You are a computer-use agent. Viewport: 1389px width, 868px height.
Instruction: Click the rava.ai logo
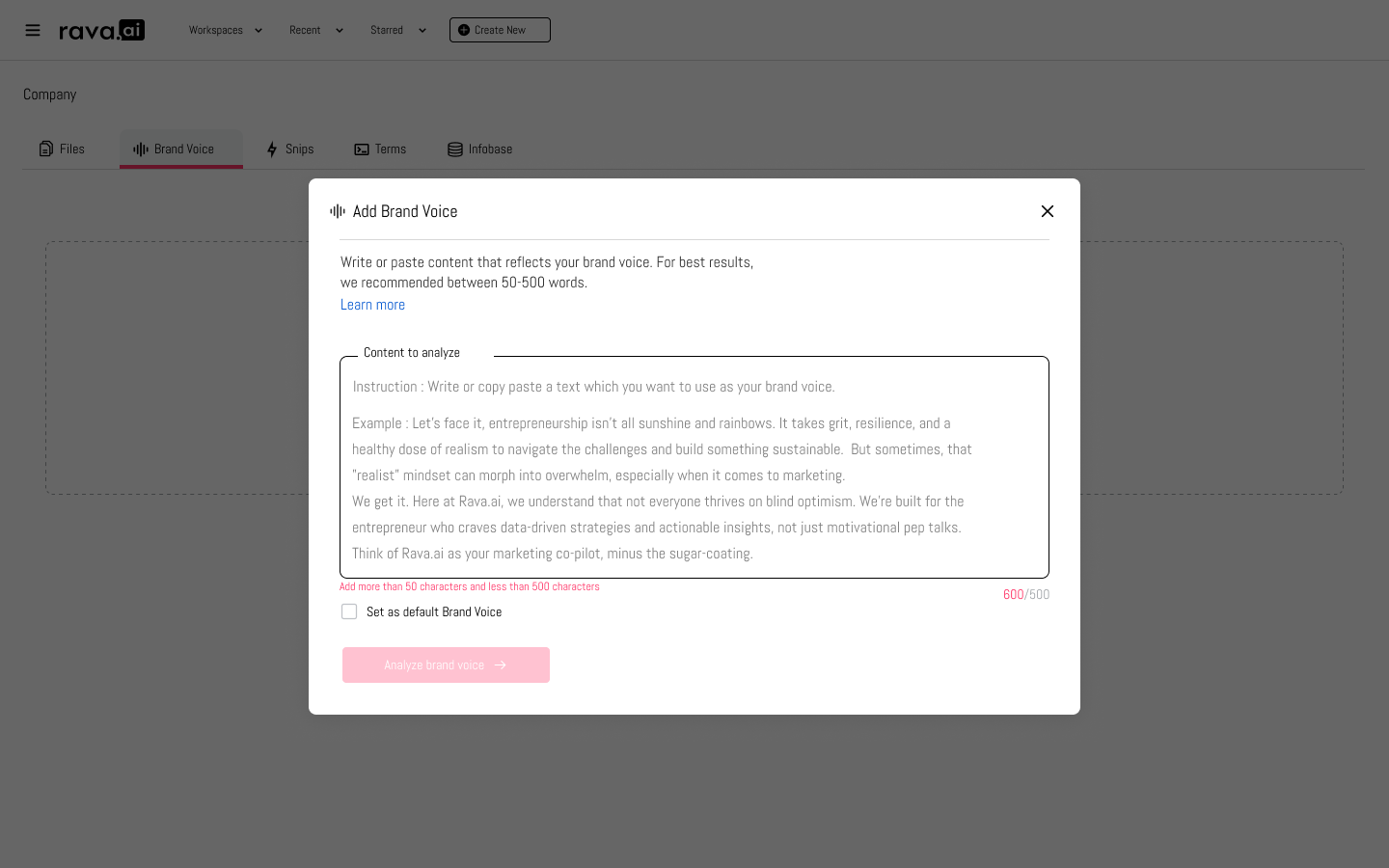pos(102,31)
